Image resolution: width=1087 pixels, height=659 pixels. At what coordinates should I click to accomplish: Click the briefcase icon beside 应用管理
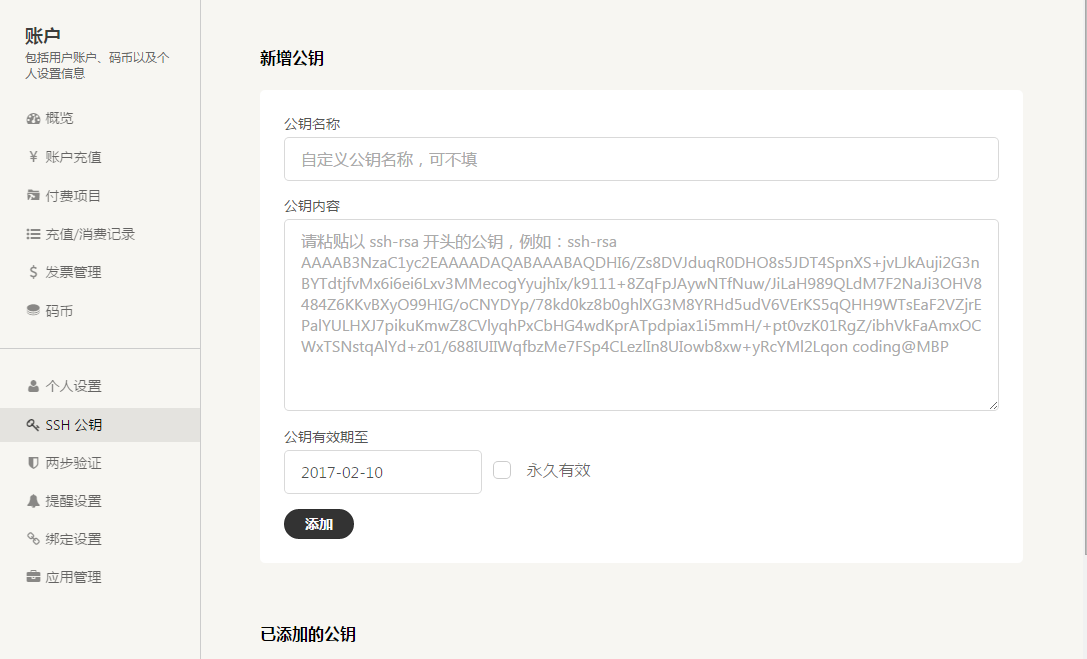(33, 577)
